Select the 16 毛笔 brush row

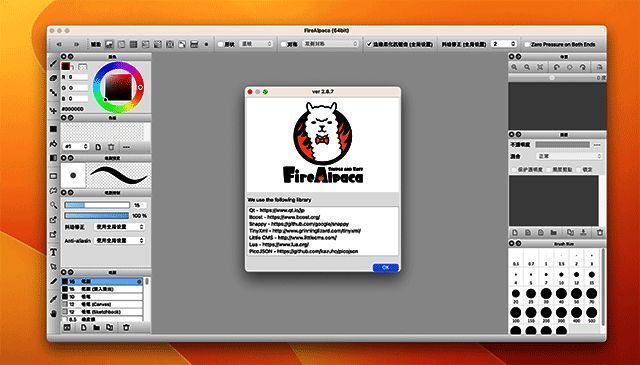coord(102,282)
